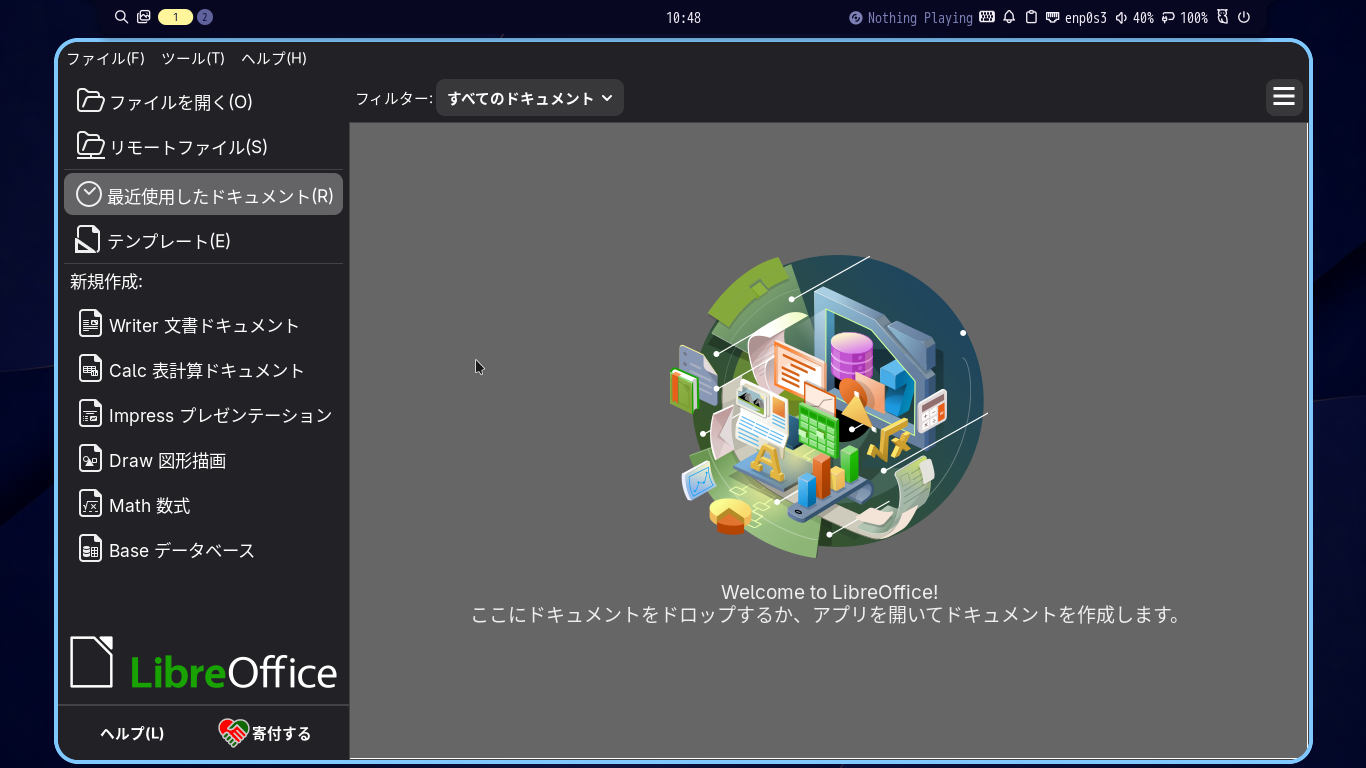This screenshot has height=768, width=1366.
Task: Open the ファイルを開く(O) folder icon
Action: pos(91,101)
